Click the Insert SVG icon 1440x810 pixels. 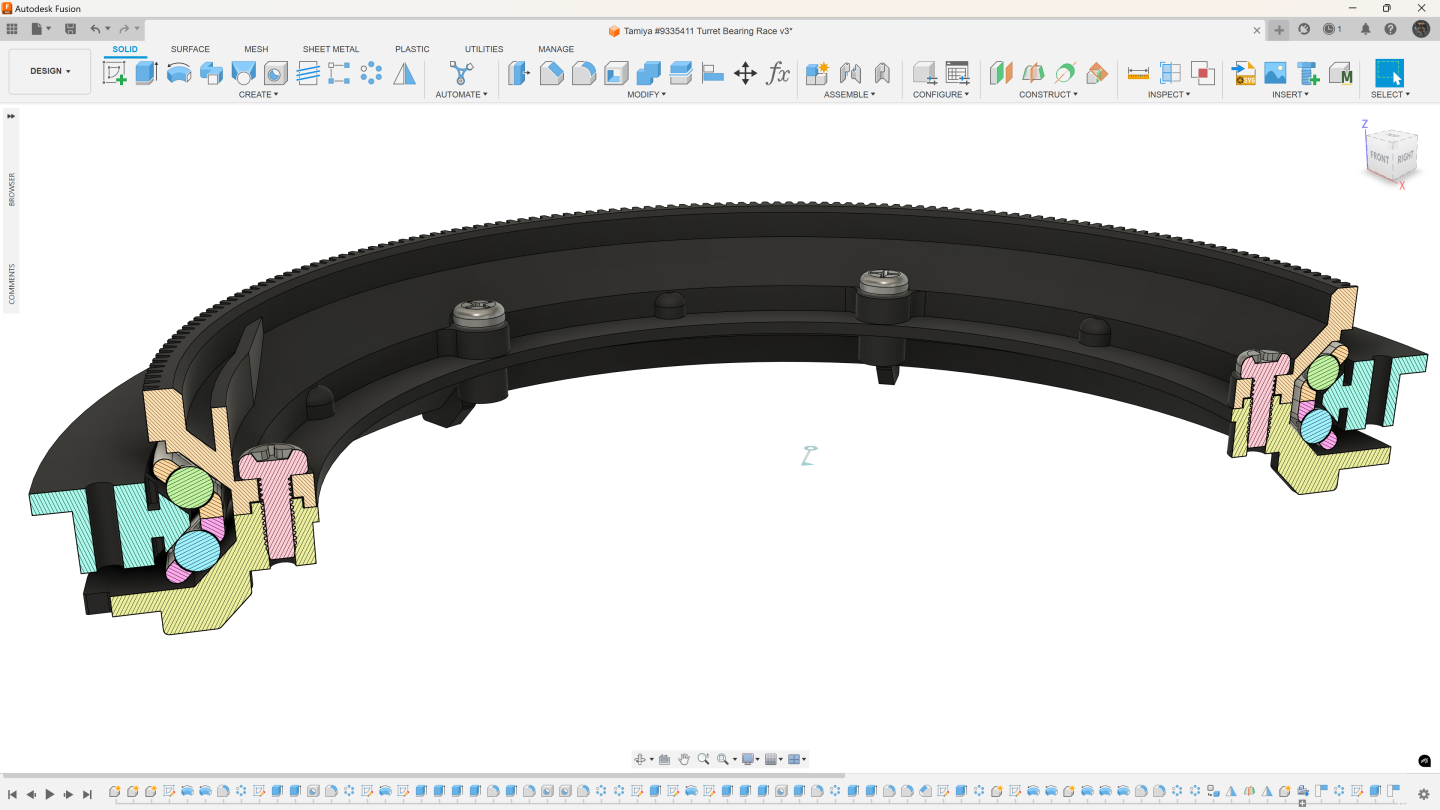click(x=1243, y=73)
